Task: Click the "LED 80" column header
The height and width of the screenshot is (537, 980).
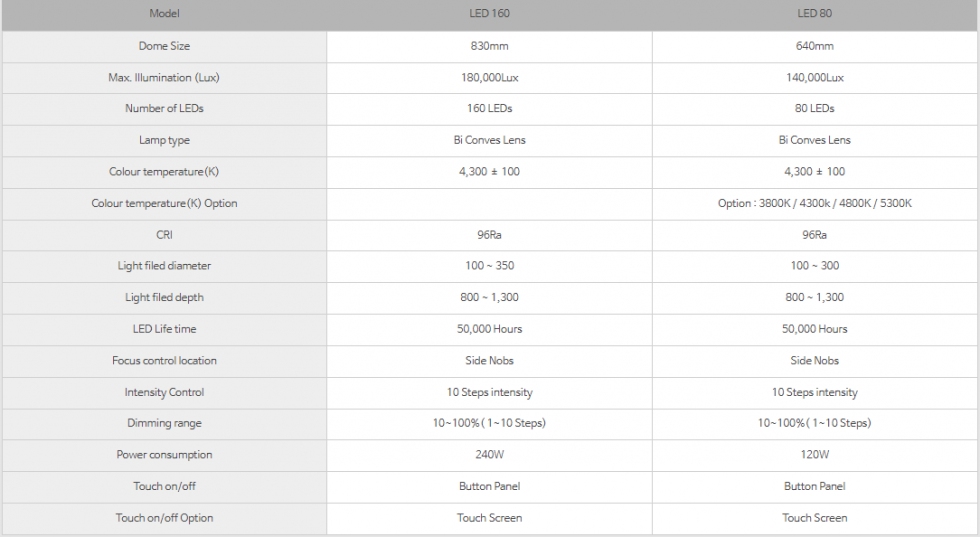Action: 814,13
